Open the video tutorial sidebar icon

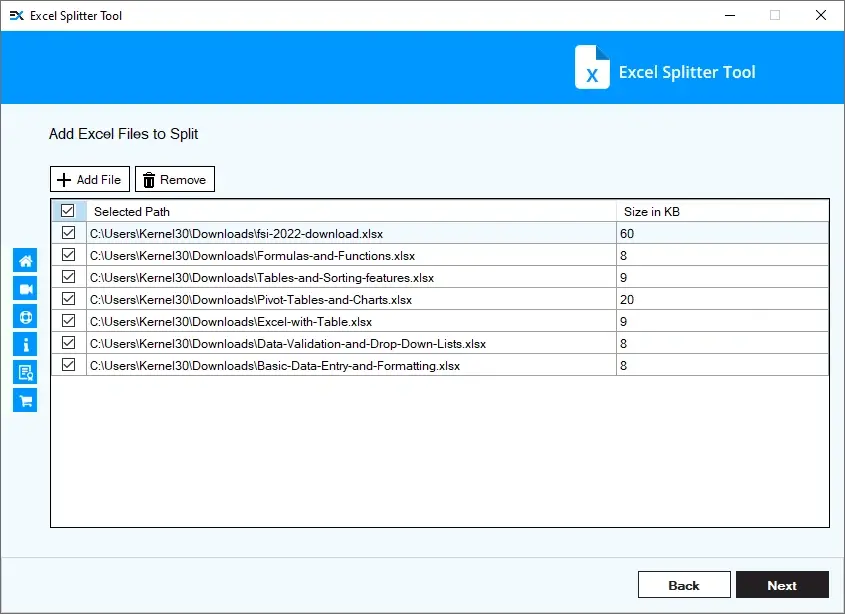click(x=24, y=287)
